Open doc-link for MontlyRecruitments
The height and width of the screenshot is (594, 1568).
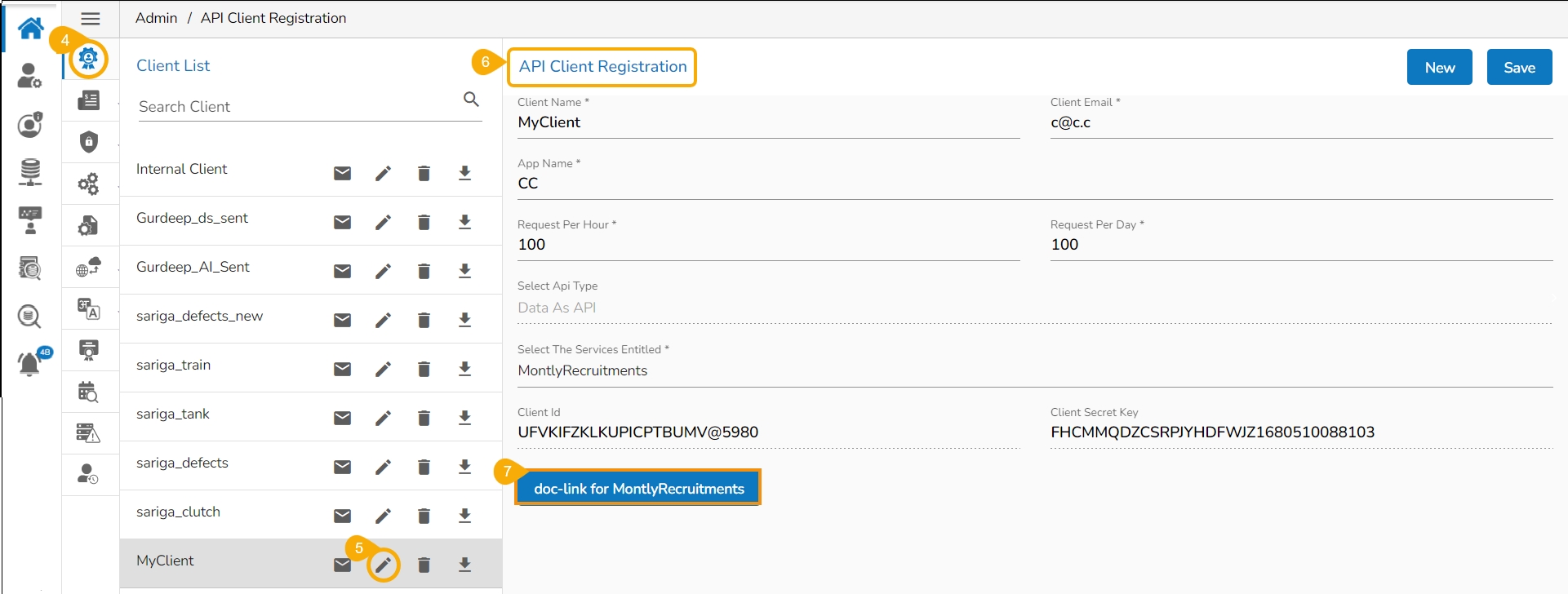point(638,489)
